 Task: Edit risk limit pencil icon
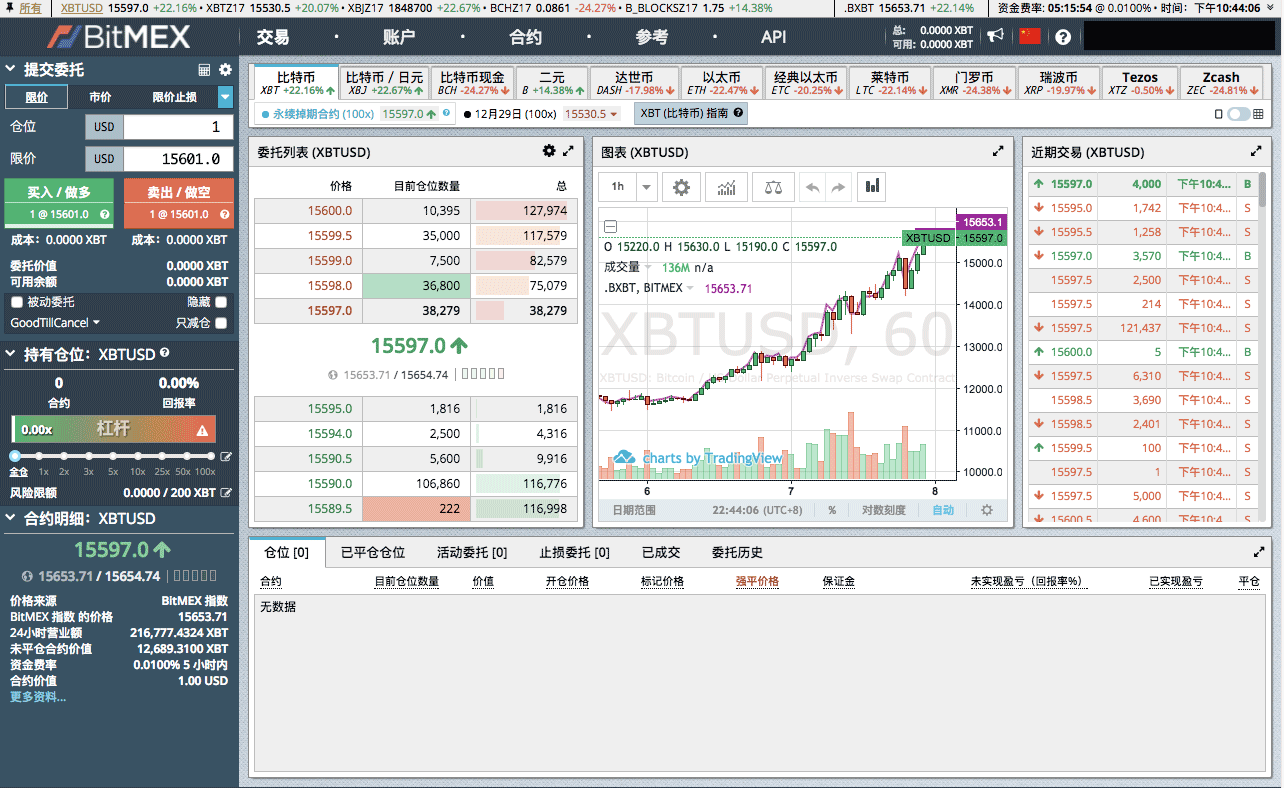coord(226,493)
